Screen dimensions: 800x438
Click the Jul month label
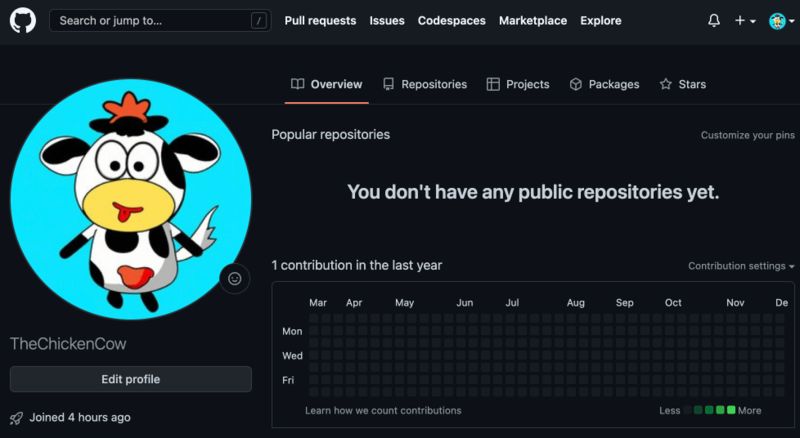[x=512, y=303]
